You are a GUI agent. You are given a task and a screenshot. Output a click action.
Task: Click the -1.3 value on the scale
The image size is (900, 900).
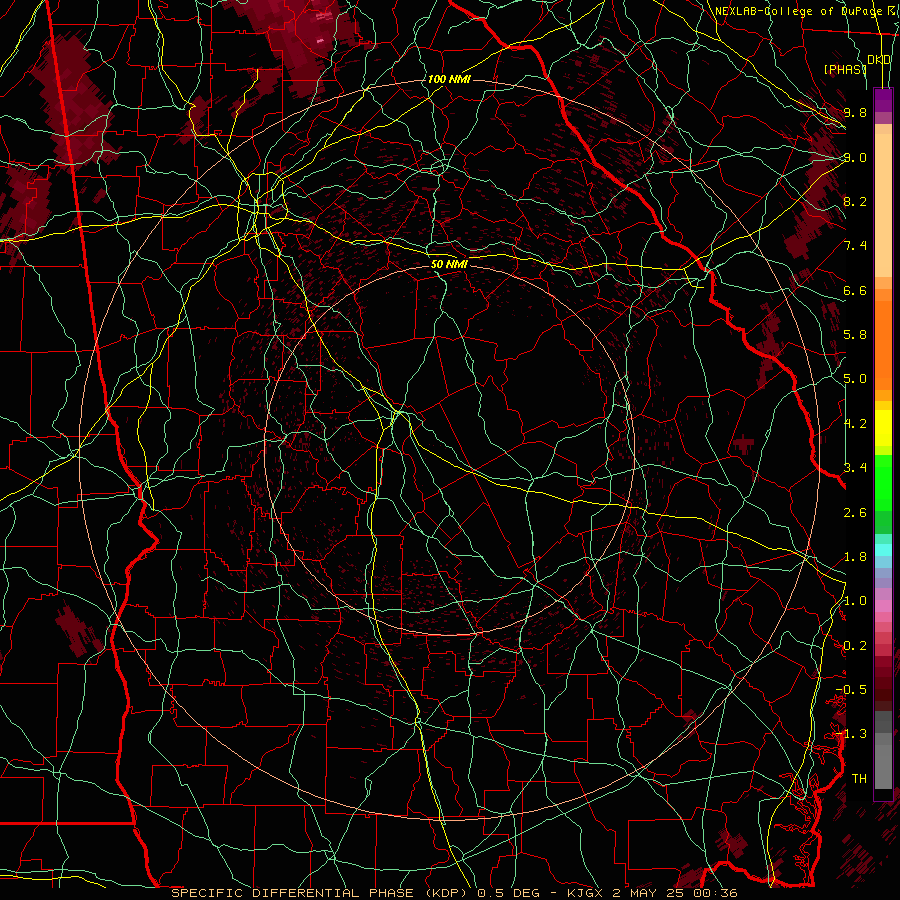point(851,734)
